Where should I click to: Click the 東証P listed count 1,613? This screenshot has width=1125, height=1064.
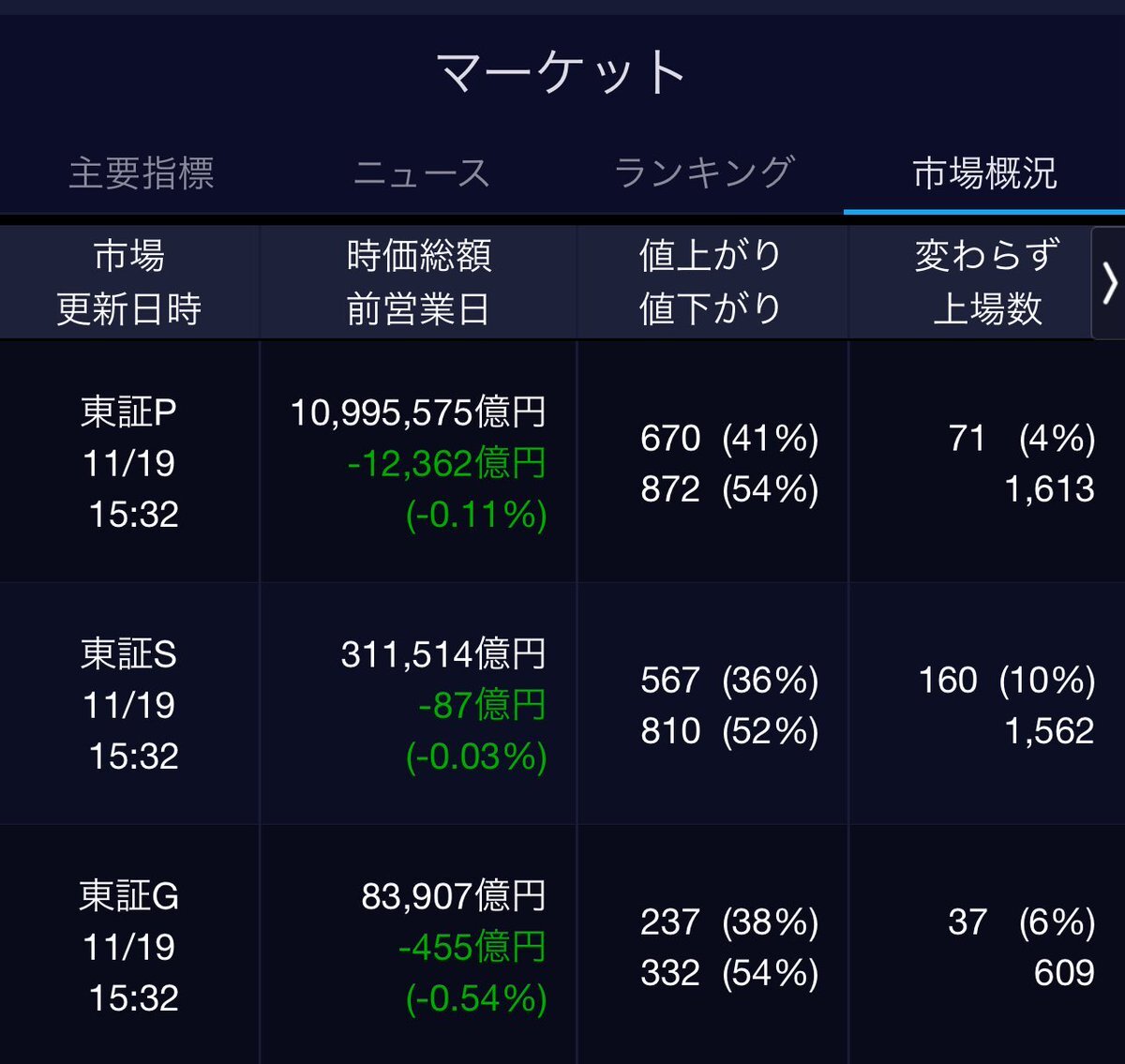(1049, 488)
